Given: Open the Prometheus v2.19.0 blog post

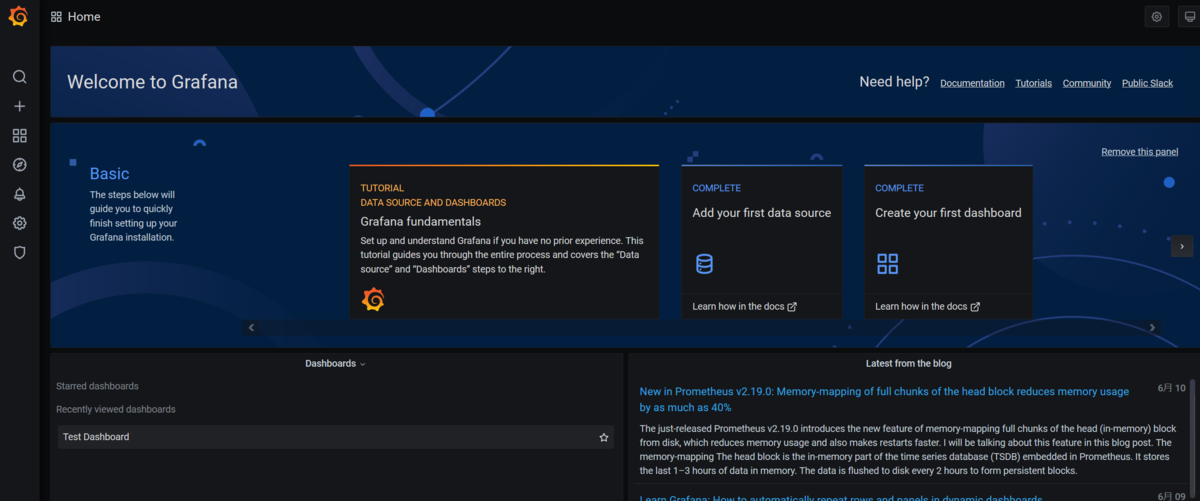Looking at the screenshot, I should pos(884,399).
